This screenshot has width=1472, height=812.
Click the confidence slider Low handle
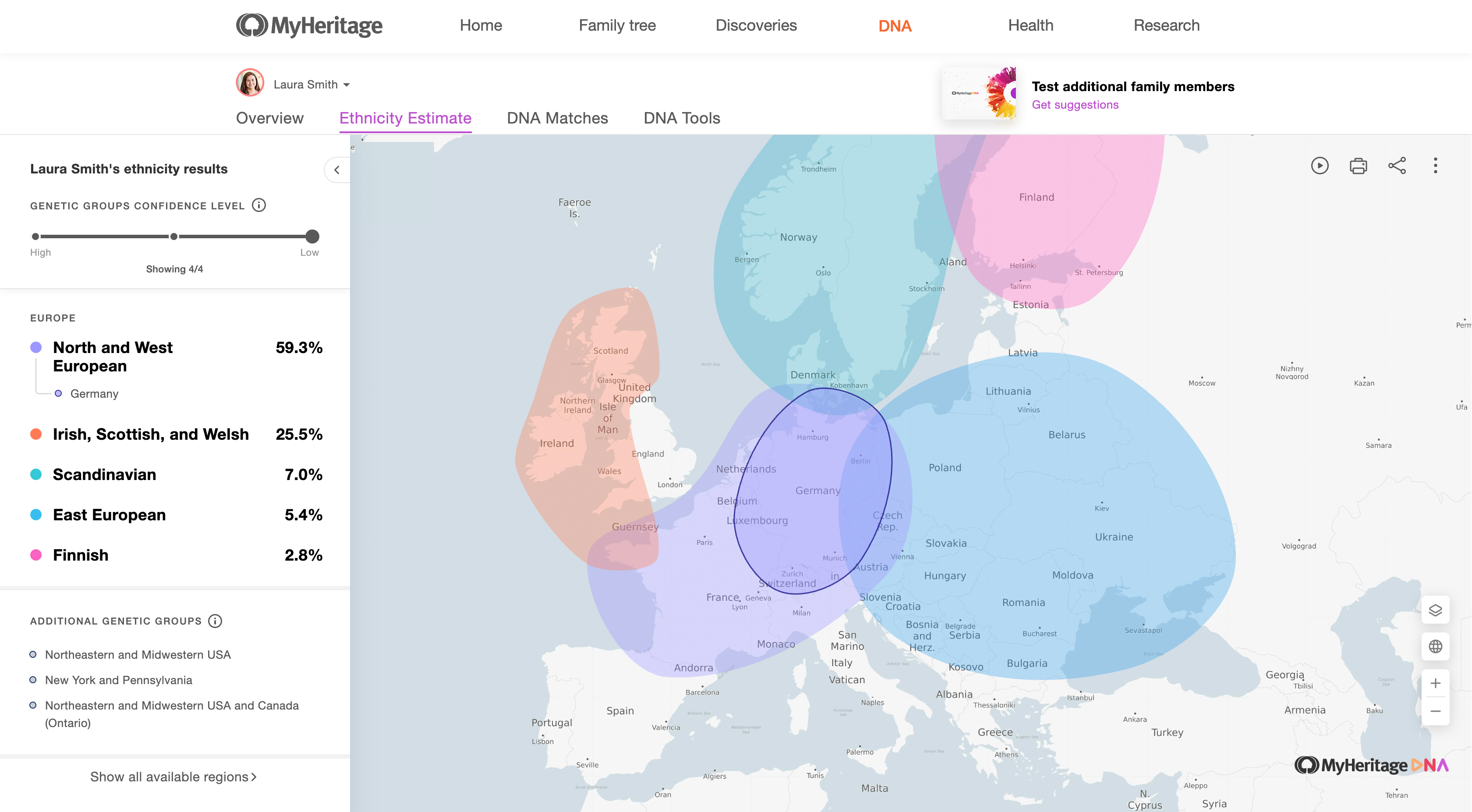312,237
